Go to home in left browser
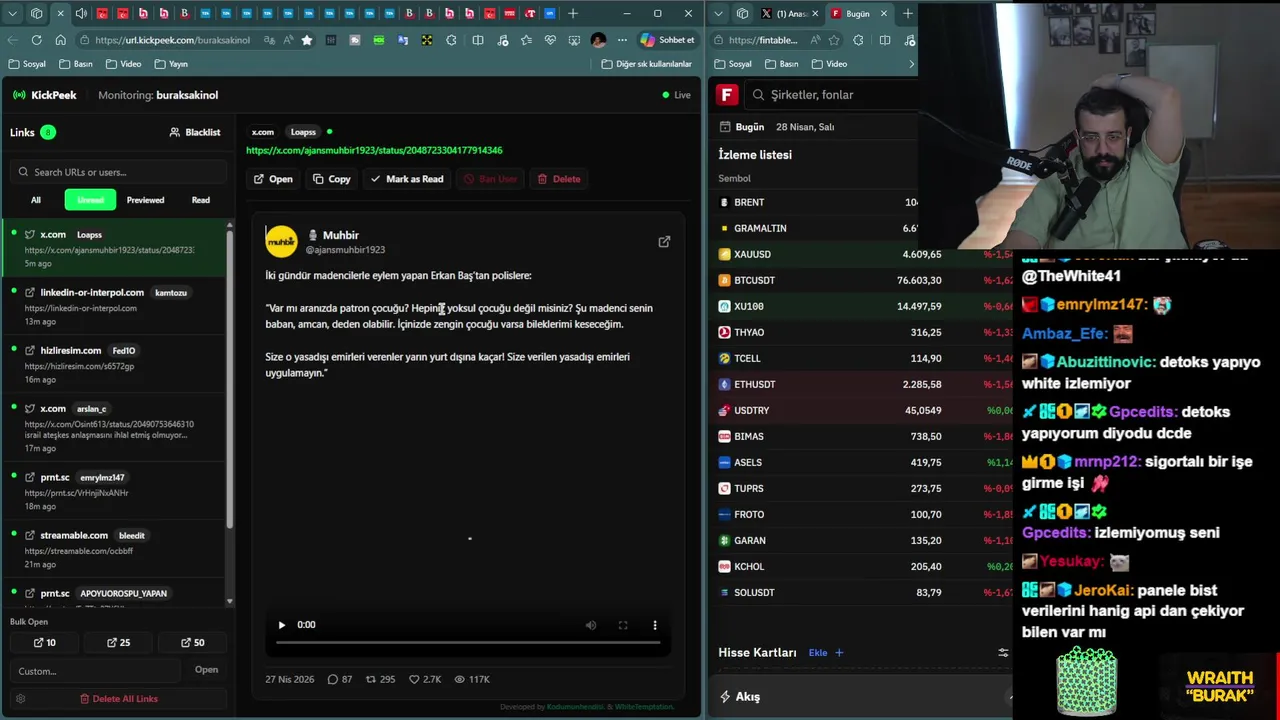Screen dimensions: 1280x720 pyautogui.click(x=60, y=40)
